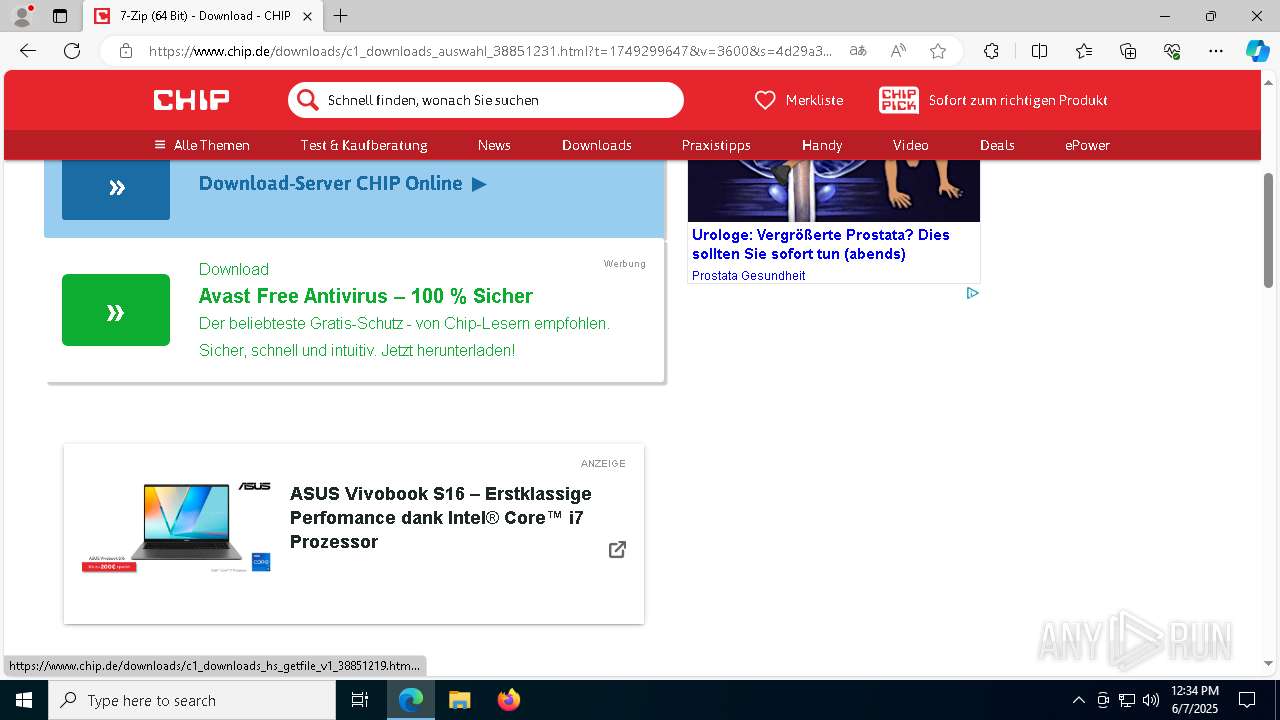Open Merkliste heart icon
The height and width of the screenshot is (720, 1280).
click(x=765, y=100)
